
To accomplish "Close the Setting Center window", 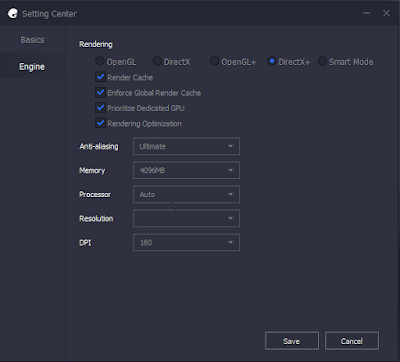I will point(386,13).
